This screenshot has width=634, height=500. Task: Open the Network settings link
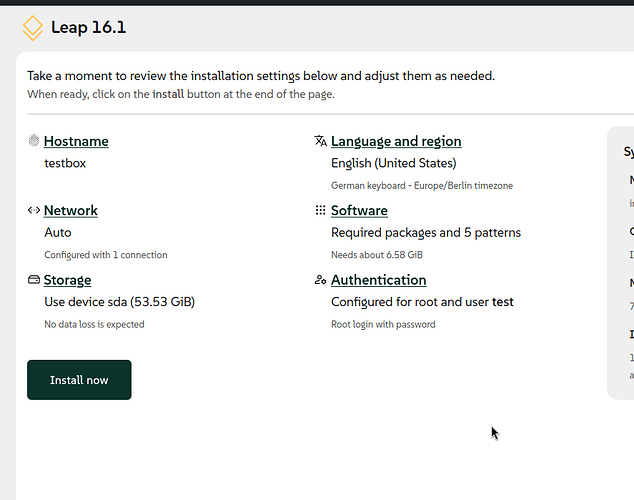click(71, 211)
